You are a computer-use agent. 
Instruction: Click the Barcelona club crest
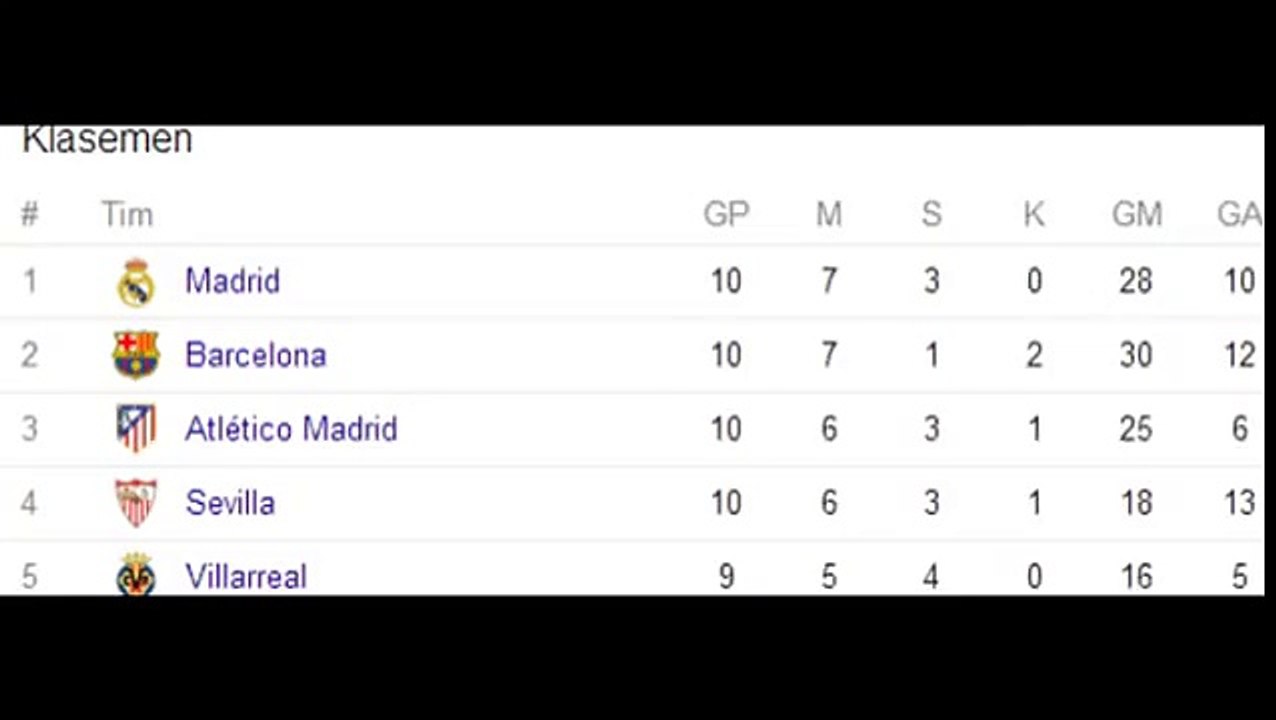click(136, 355)
